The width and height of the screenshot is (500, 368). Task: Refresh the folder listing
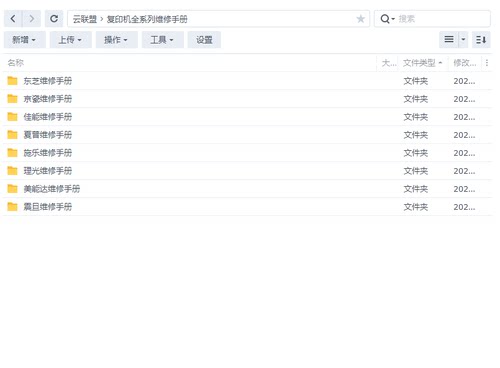coord(54,19)
